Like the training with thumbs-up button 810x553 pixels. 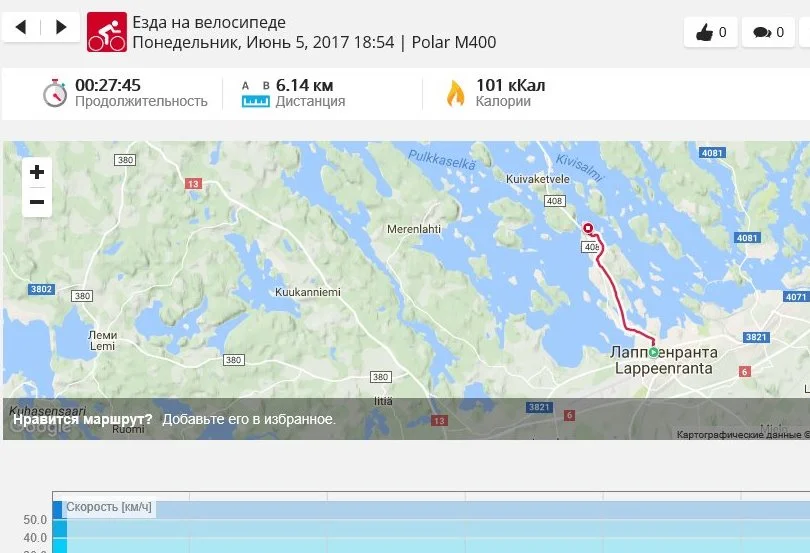tap(711, 32)
